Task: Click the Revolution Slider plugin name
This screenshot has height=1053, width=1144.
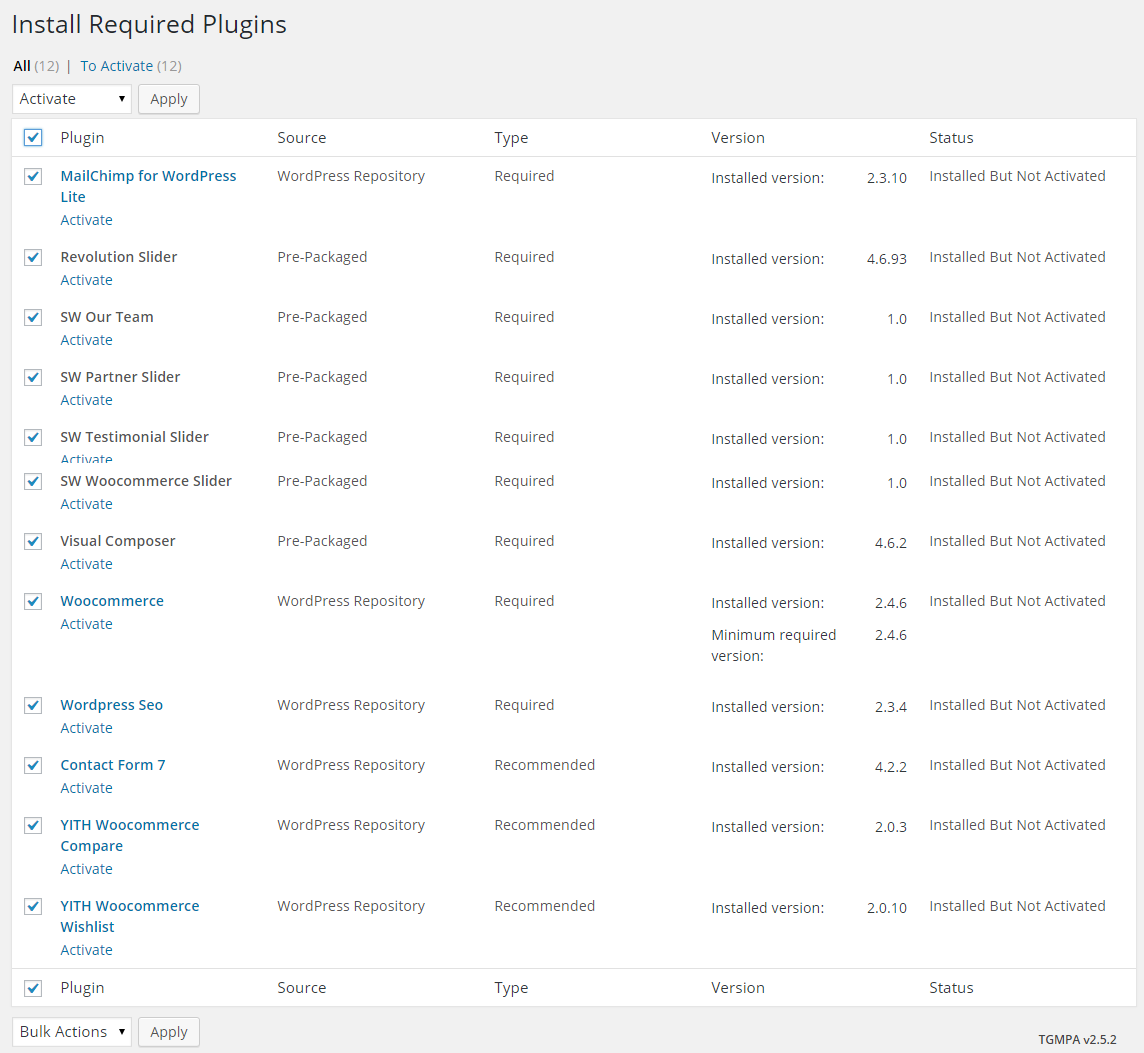Action: point(119,257)
